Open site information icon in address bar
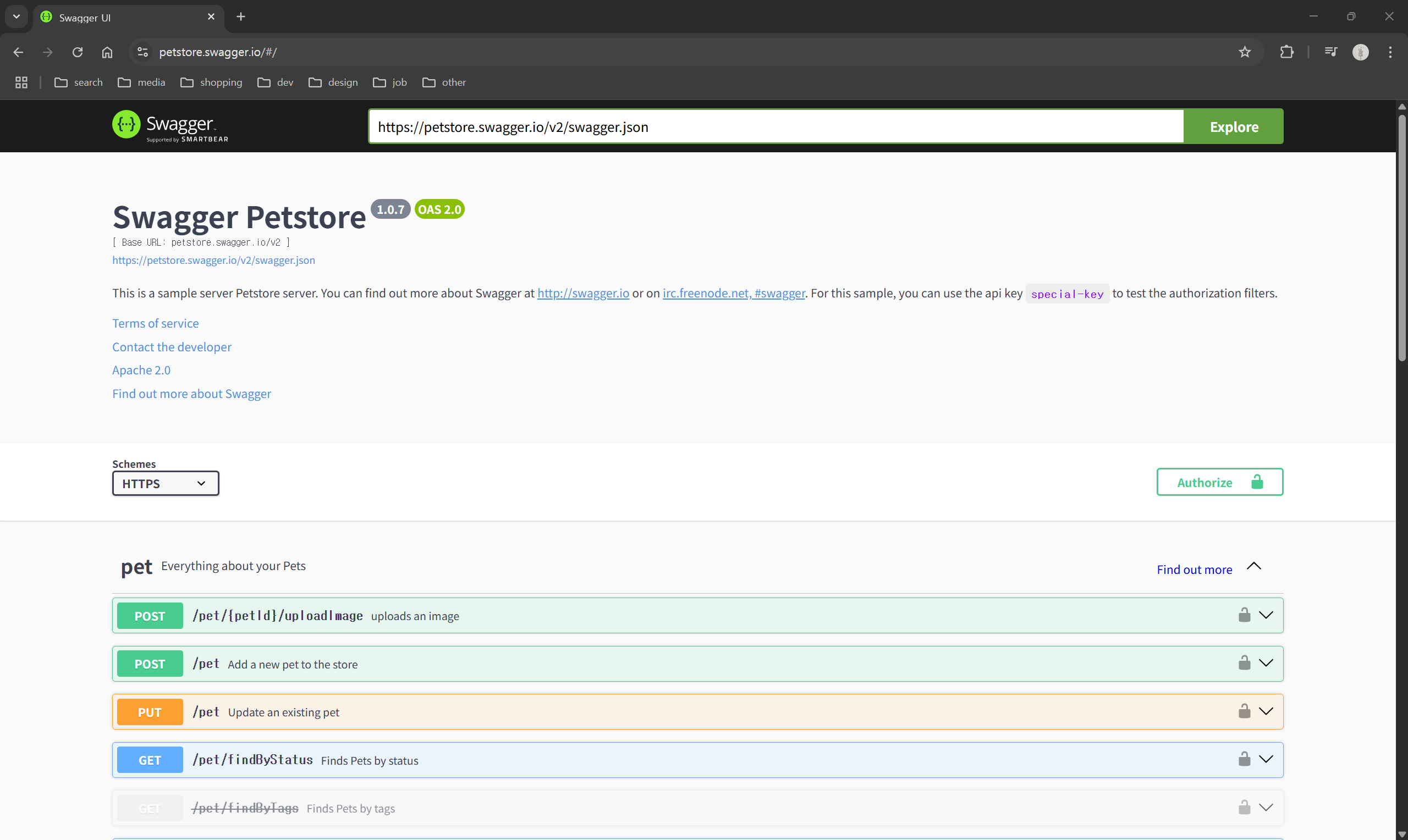This screenshot has width=1408, height=840. click(x=142, y=52)
